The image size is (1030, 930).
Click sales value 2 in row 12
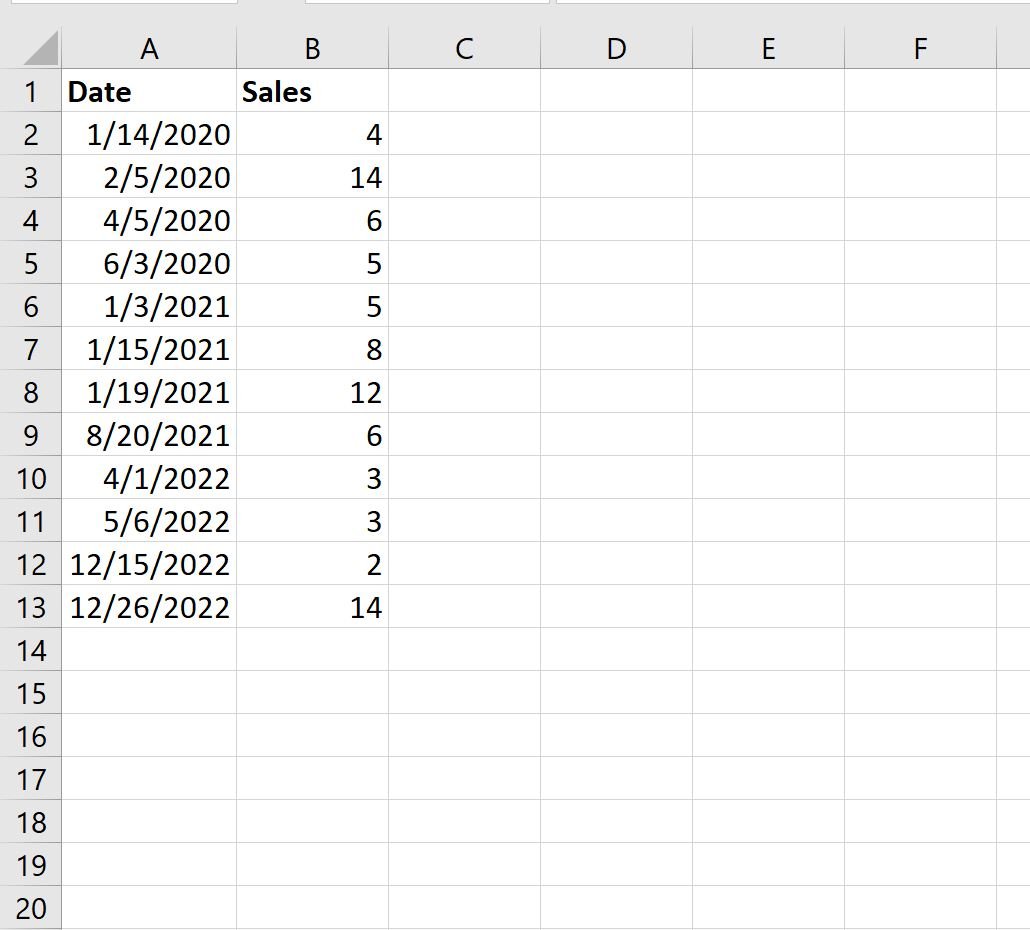(313, 564)
